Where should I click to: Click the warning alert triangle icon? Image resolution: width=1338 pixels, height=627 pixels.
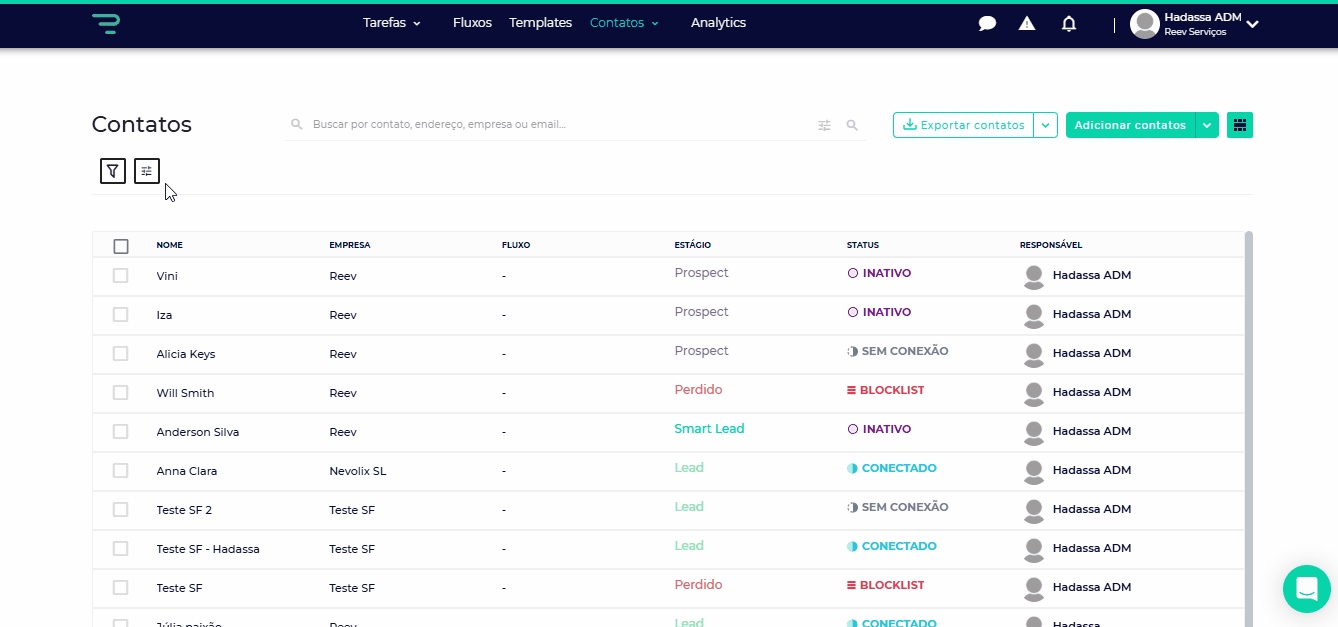tap(1027, 24)
